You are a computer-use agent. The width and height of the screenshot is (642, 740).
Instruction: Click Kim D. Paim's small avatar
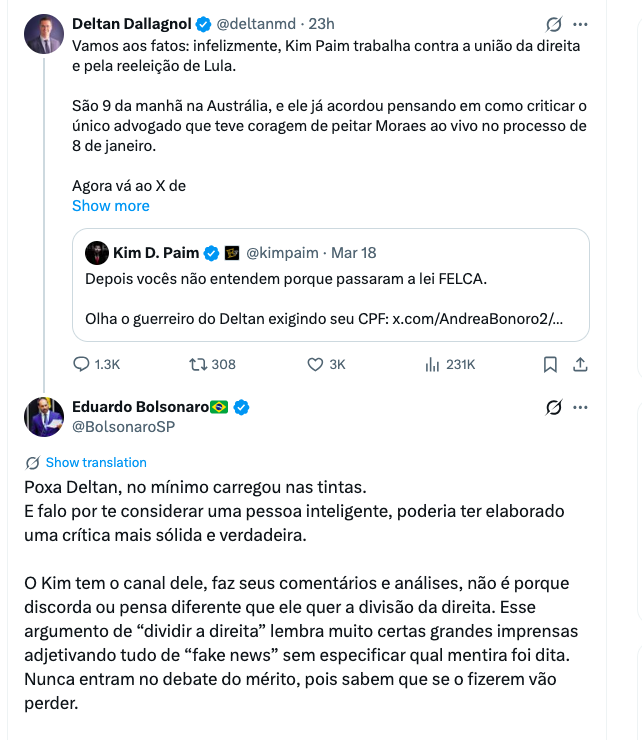(97, 253)
